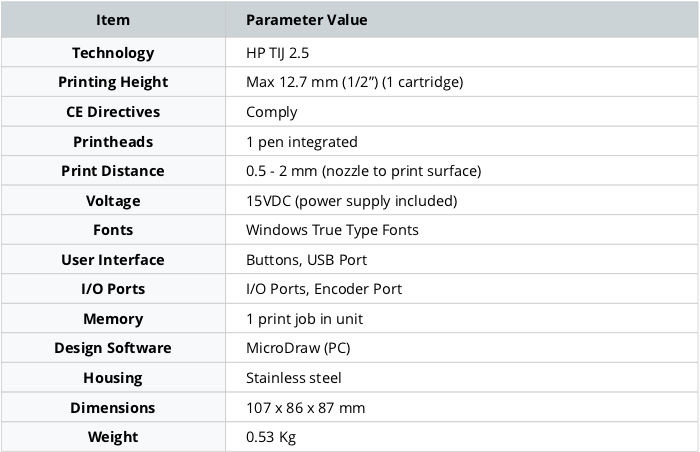Click Windows True Type Fonts text
The image size is (700, 452).
(x=332, y=230)
